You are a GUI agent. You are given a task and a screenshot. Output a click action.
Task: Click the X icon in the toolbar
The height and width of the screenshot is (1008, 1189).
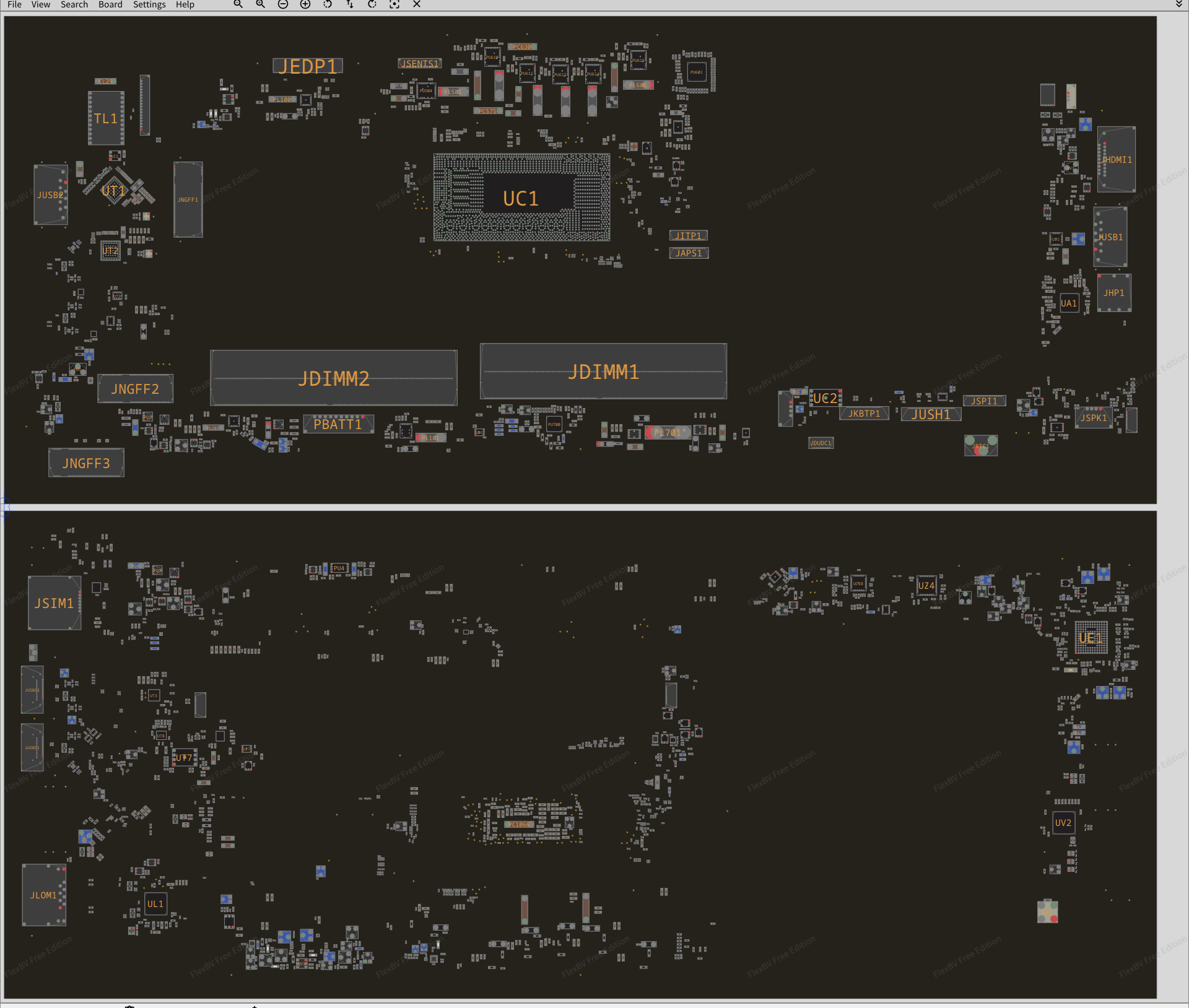[417, 4]
